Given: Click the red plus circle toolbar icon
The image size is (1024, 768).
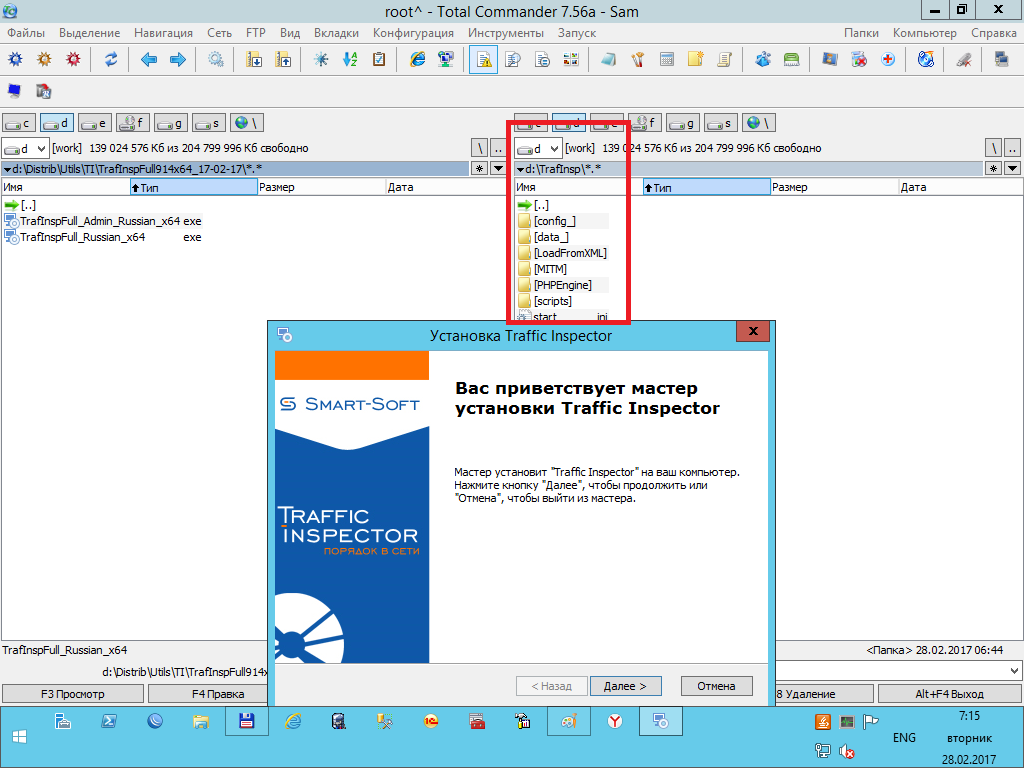Looking at the screenshot, I should tap(888, 59).
